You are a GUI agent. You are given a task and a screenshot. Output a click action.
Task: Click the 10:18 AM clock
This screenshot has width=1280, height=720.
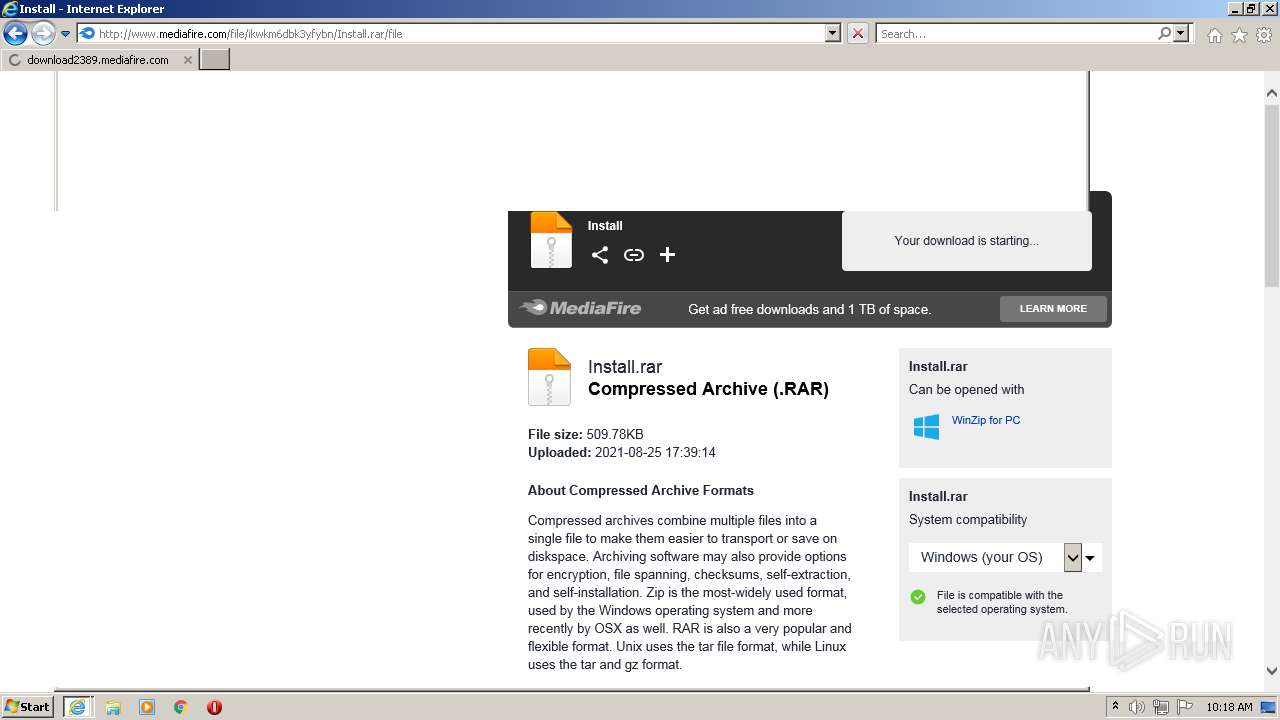click(1229, 707)
